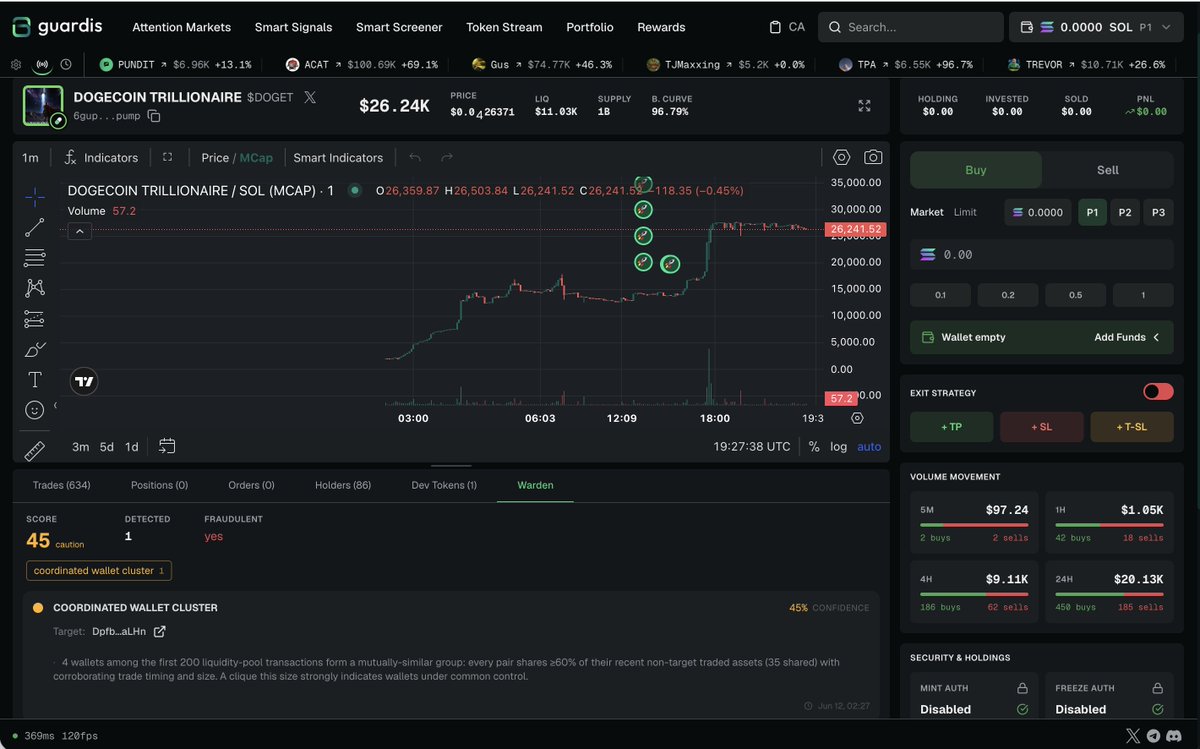Click the Guardis logo
Image resolution: width=1200 pixels, height=749 pixels.
(x=57, y=27)
